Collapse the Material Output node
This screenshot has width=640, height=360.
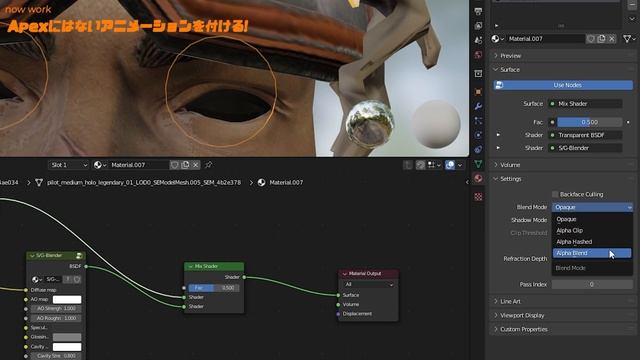point(345,273)
